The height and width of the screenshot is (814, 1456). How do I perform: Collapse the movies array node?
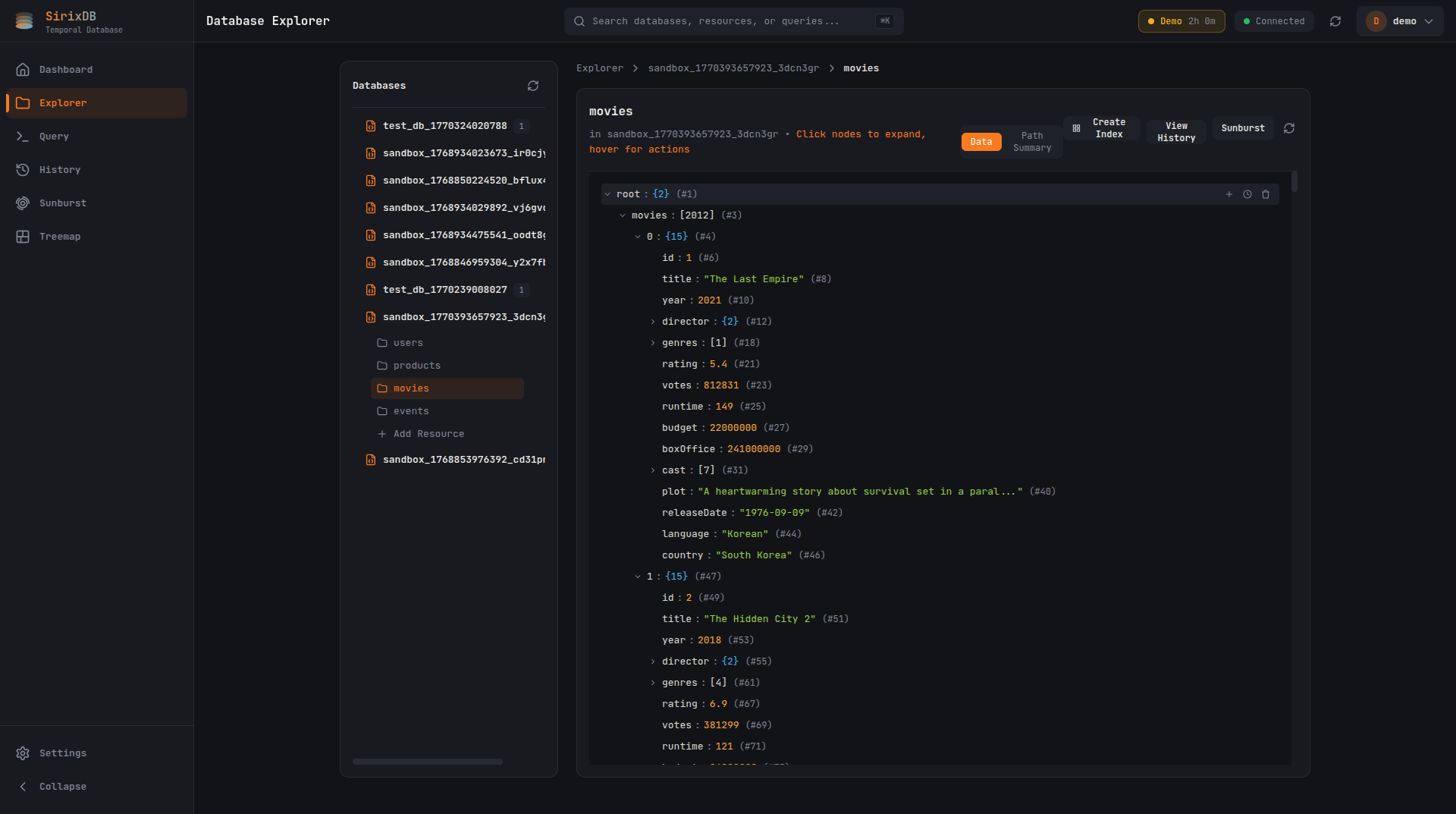(623, 215)
